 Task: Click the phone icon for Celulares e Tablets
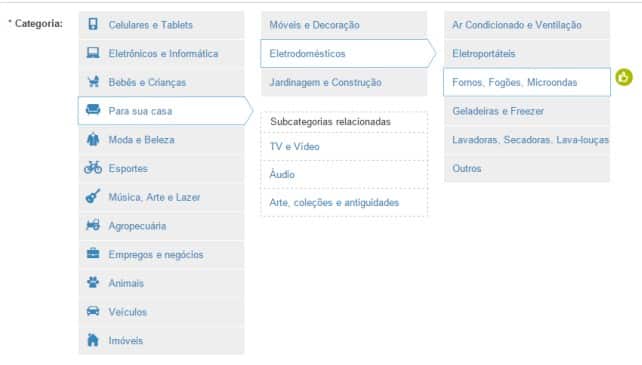(x=93, y=24)
